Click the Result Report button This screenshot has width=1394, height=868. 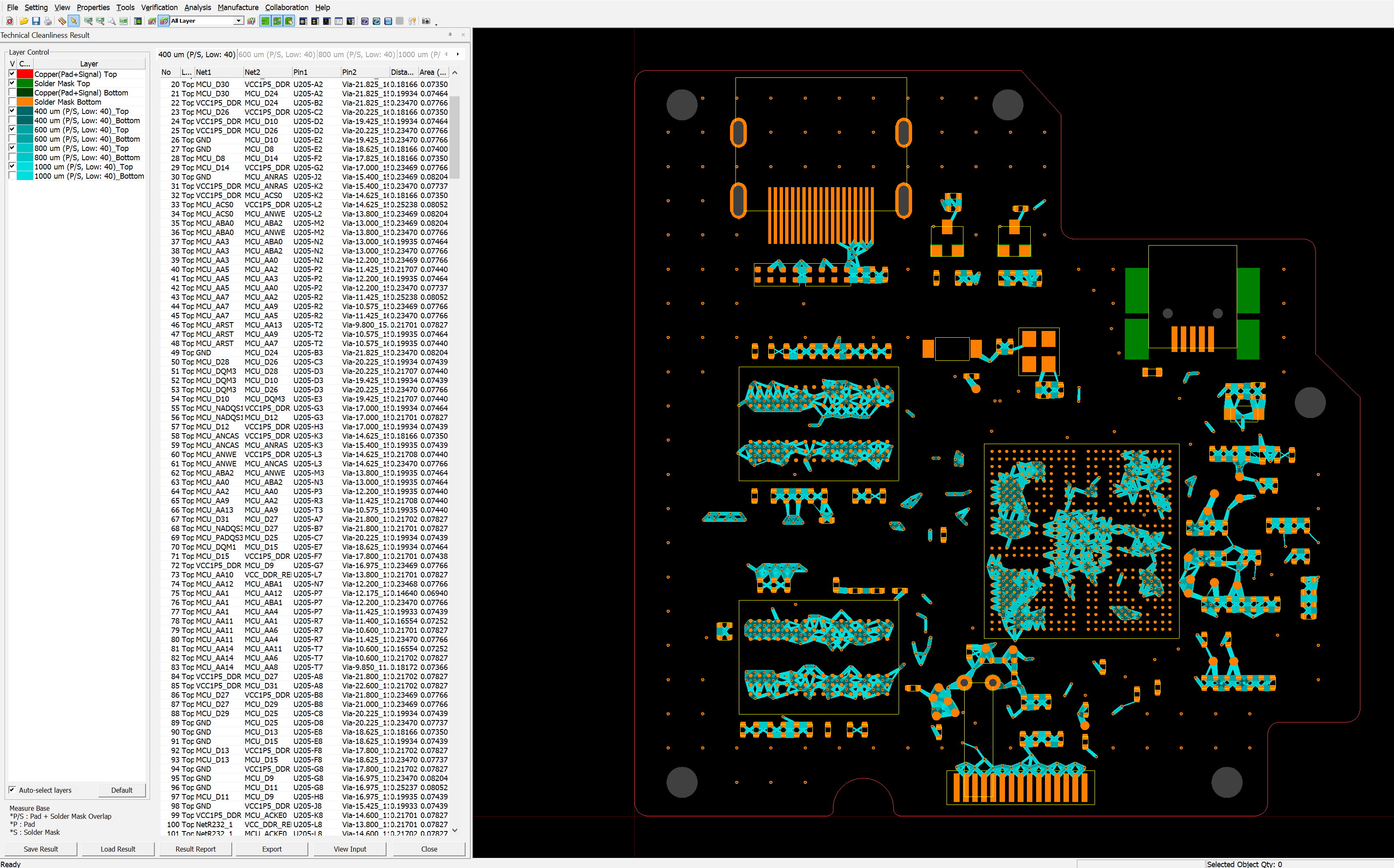(195, 849)
